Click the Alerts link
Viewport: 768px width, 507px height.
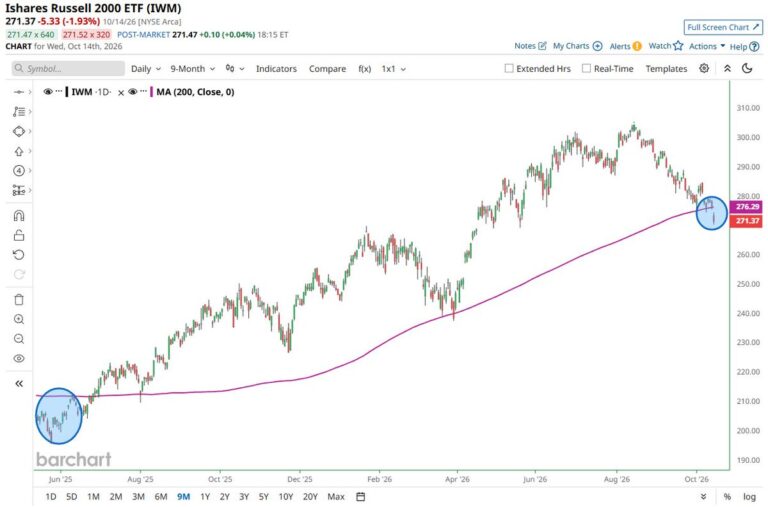[620, 46]
